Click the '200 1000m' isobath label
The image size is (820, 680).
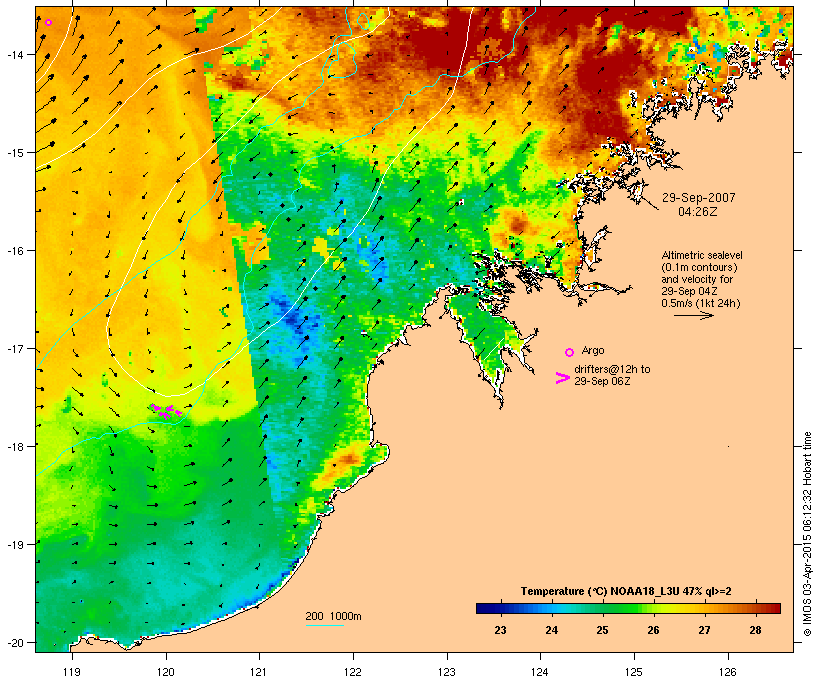coord(333,616)
